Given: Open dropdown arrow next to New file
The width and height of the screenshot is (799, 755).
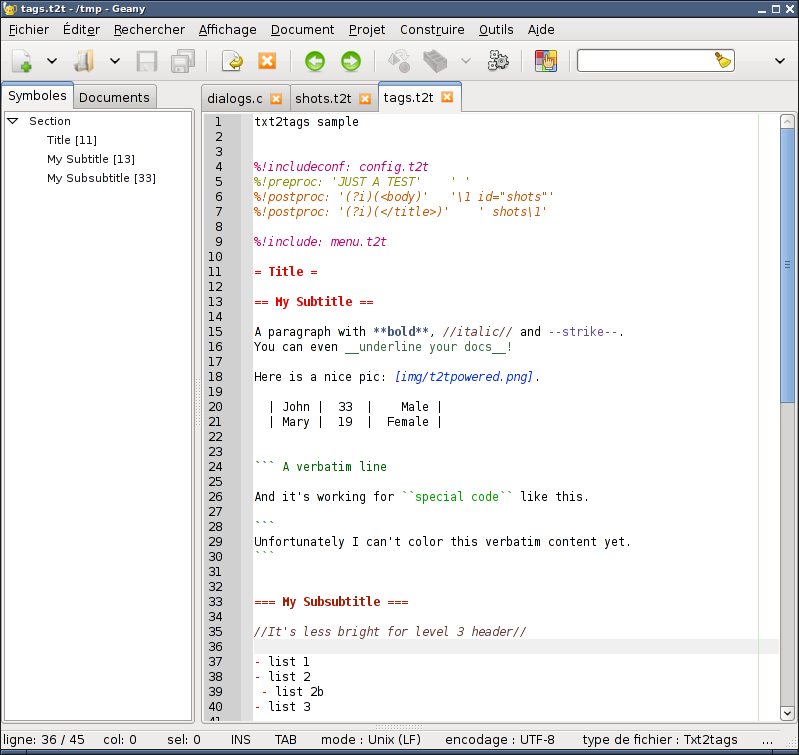Looking at the screenshot, I should (x=52, y=61).
